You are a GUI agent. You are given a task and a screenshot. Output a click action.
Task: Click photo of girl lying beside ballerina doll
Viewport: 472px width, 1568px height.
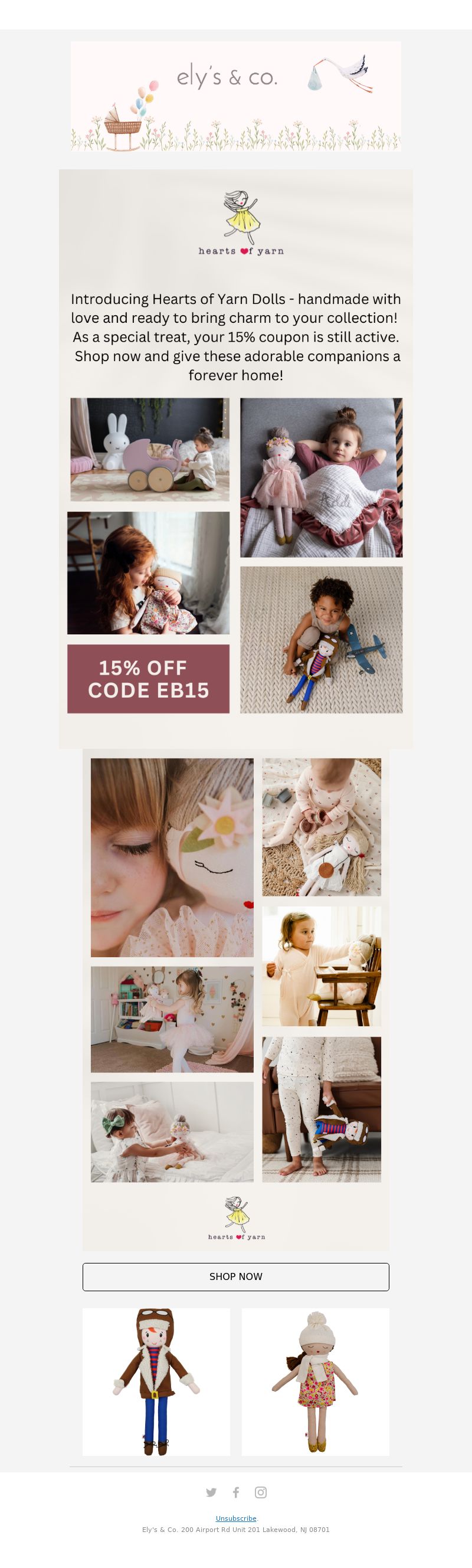coord(321,477)
